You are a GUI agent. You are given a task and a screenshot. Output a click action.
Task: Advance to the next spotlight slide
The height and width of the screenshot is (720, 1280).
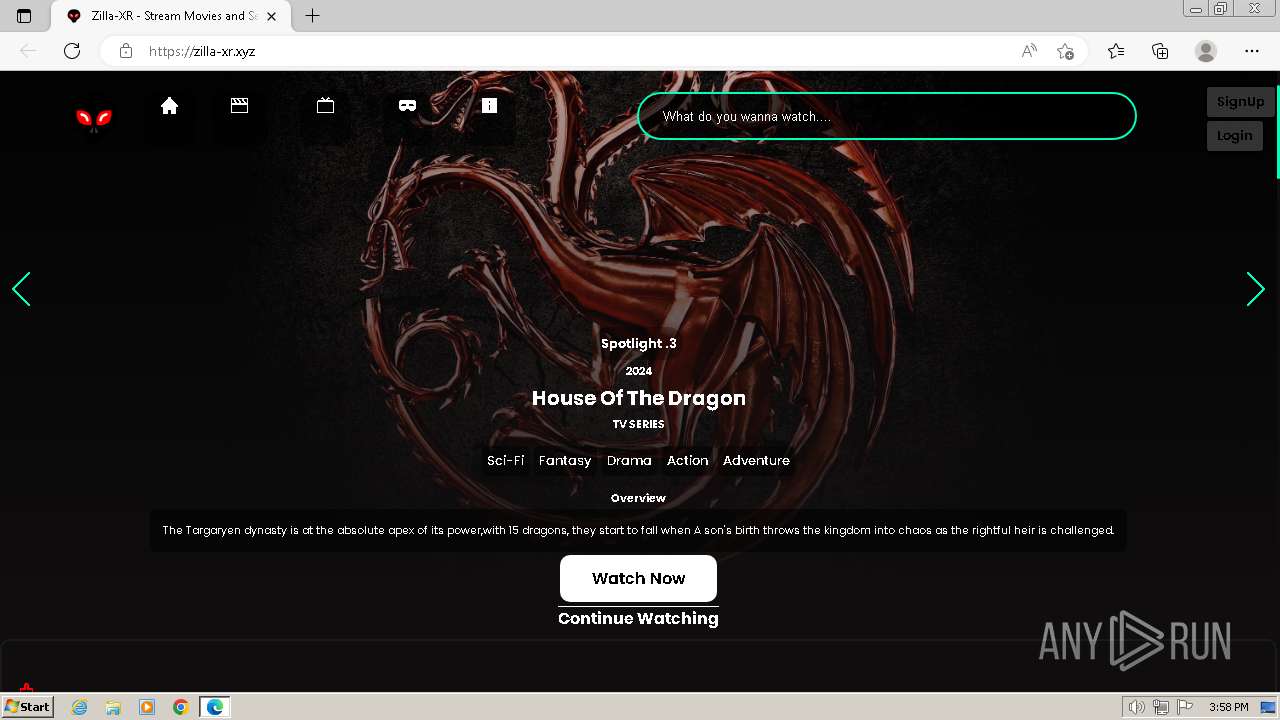click(1256, 289)
